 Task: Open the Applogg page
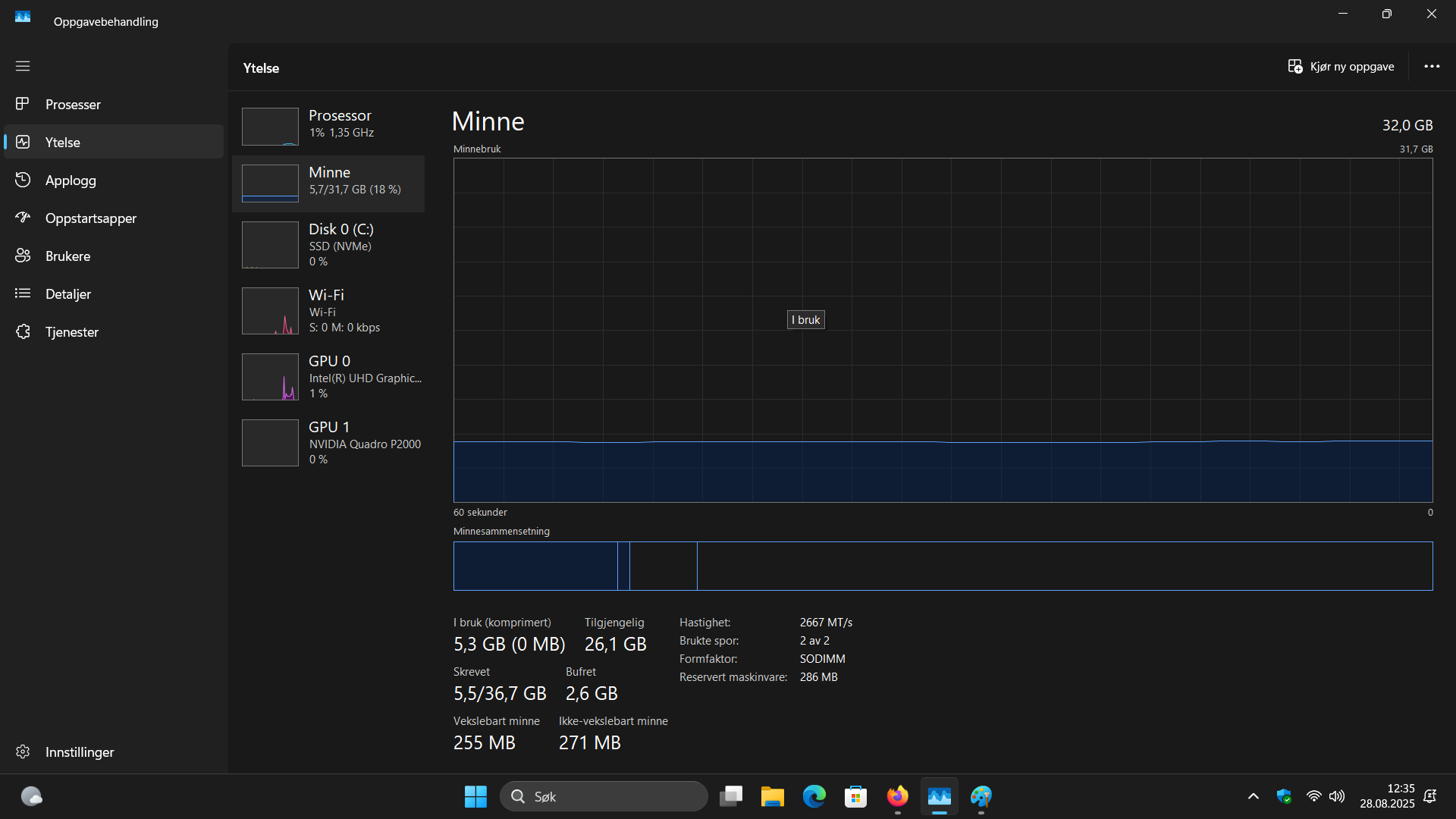(114, 180)
